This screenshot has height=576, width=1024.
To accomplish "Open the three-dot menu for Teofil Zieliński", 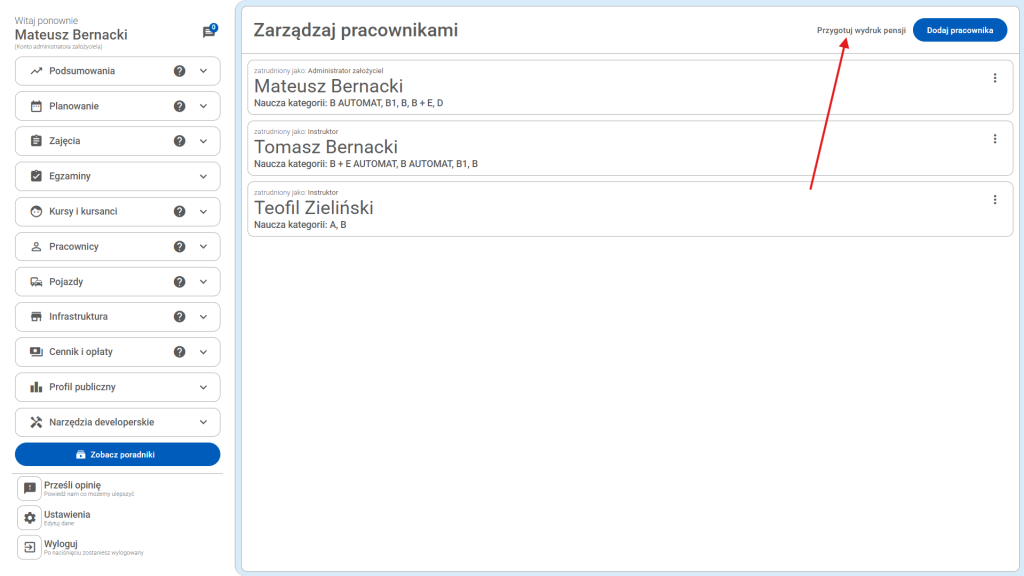I will (x=994, y=200).
